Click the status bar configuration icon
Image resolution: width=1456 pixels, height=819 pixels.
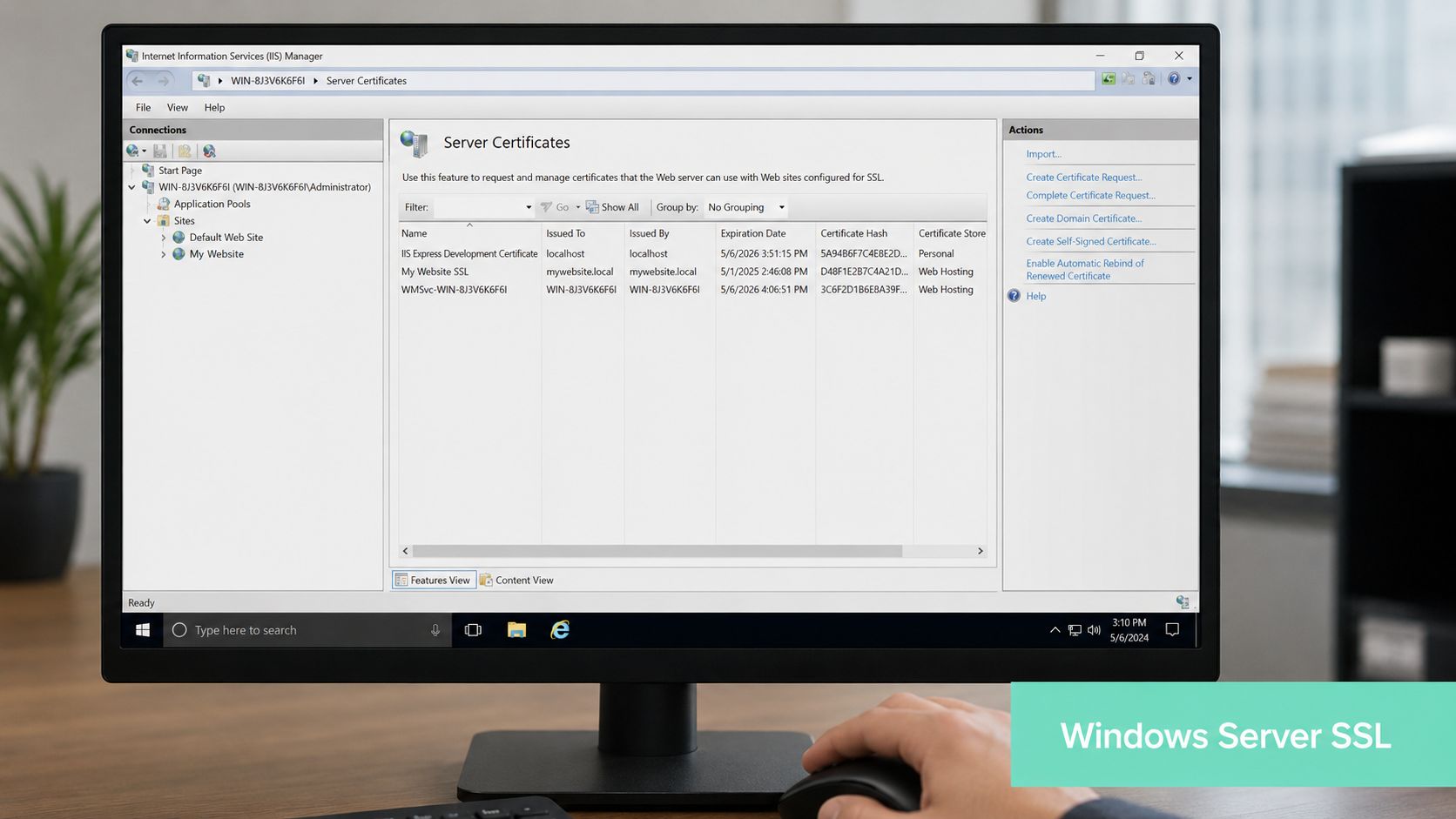pyautogui.click(x=1183, y=602)
